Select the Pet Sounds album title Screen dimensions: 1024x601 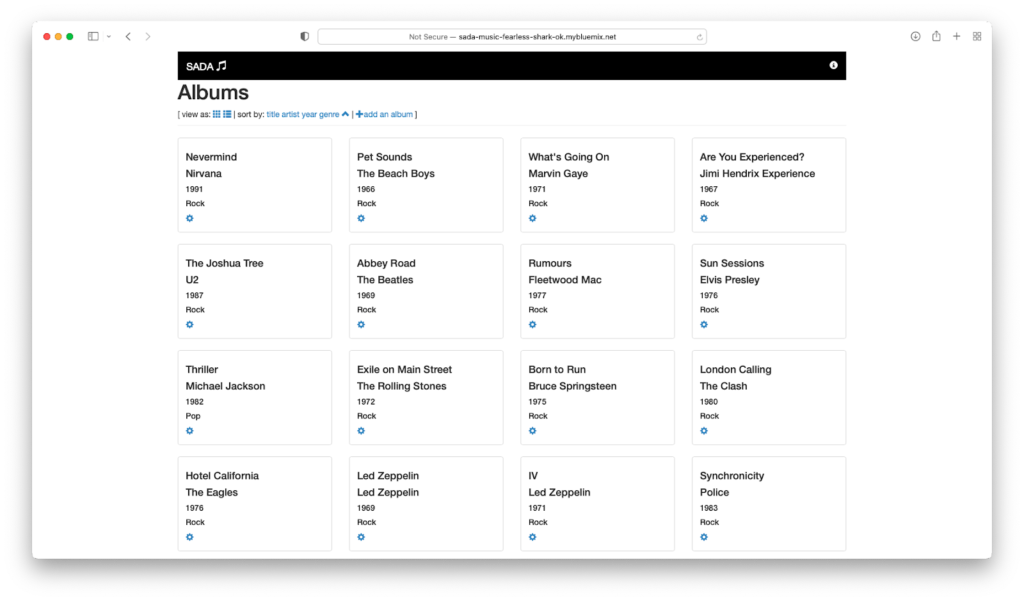click(x=385, y=157)
